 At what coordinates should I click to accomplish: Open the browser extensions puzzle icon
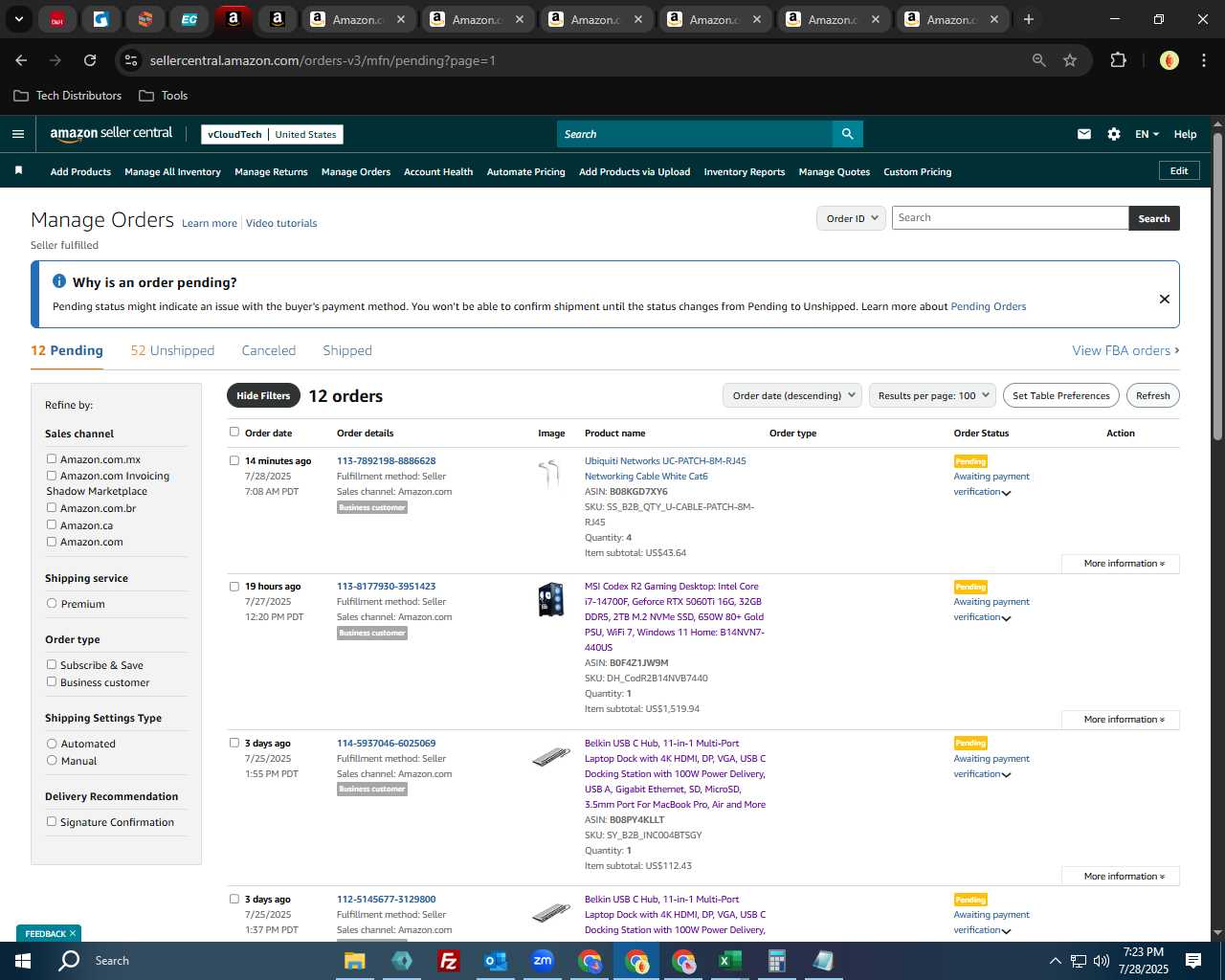[x=1118, y=60]
